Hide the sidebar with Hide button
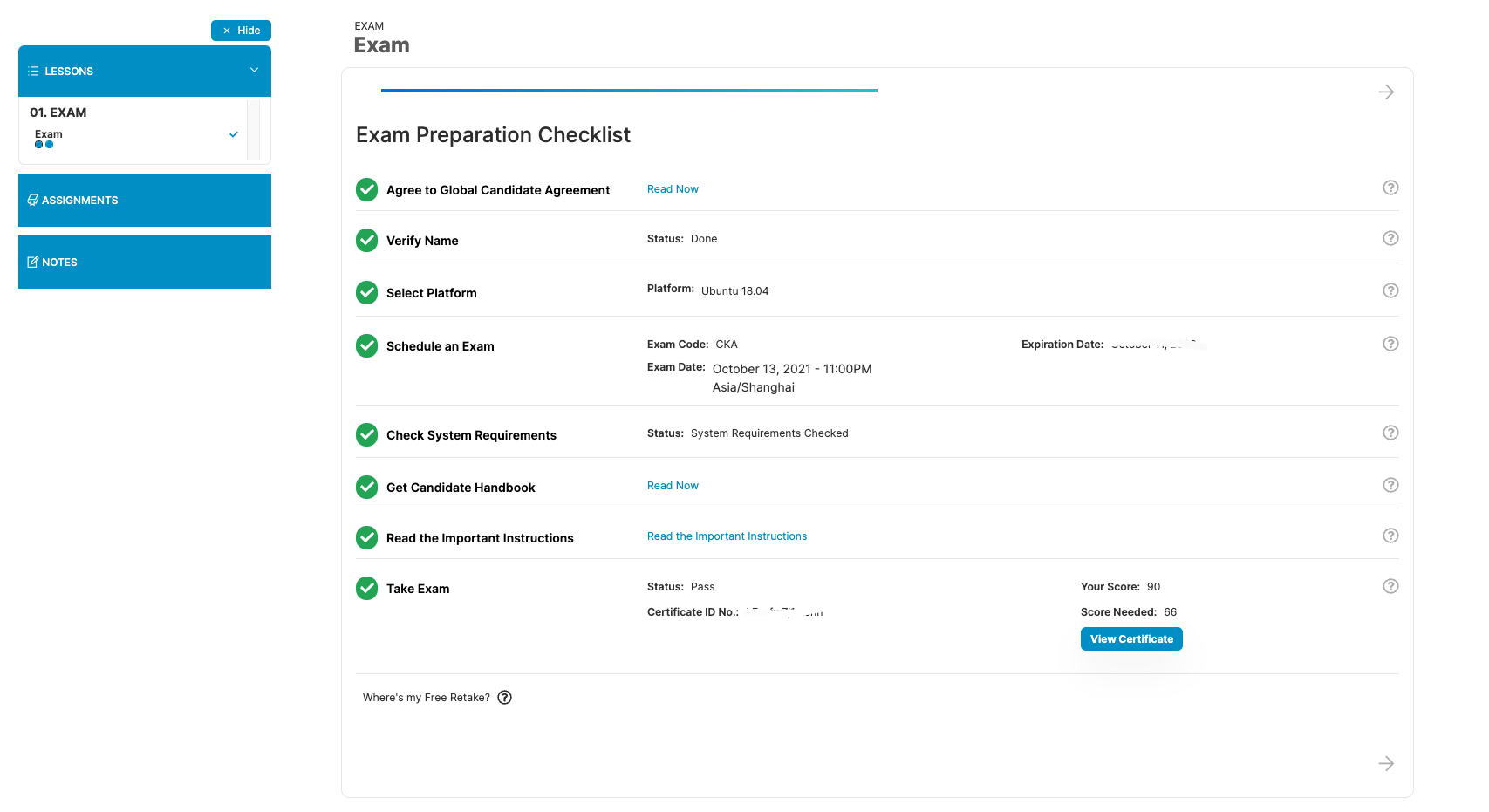This screenshot has height=812, width=1489. coord(241,31)
